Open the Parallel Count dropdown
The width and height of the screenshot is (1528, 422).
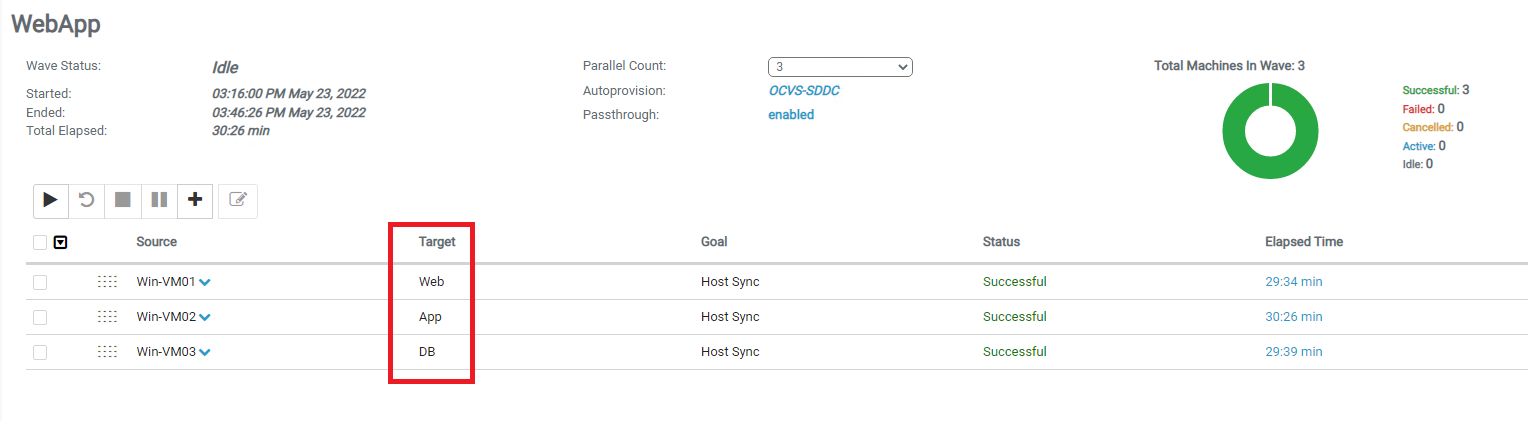840,67
